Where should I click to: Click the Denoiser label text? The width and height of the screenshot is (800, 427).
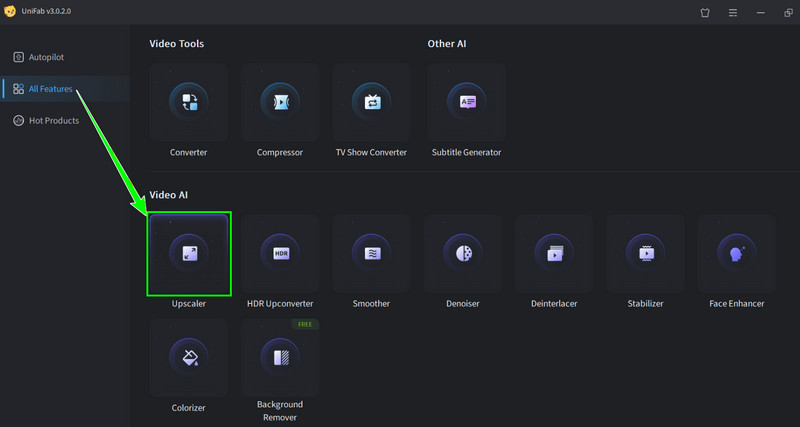[x=463, y=304]
